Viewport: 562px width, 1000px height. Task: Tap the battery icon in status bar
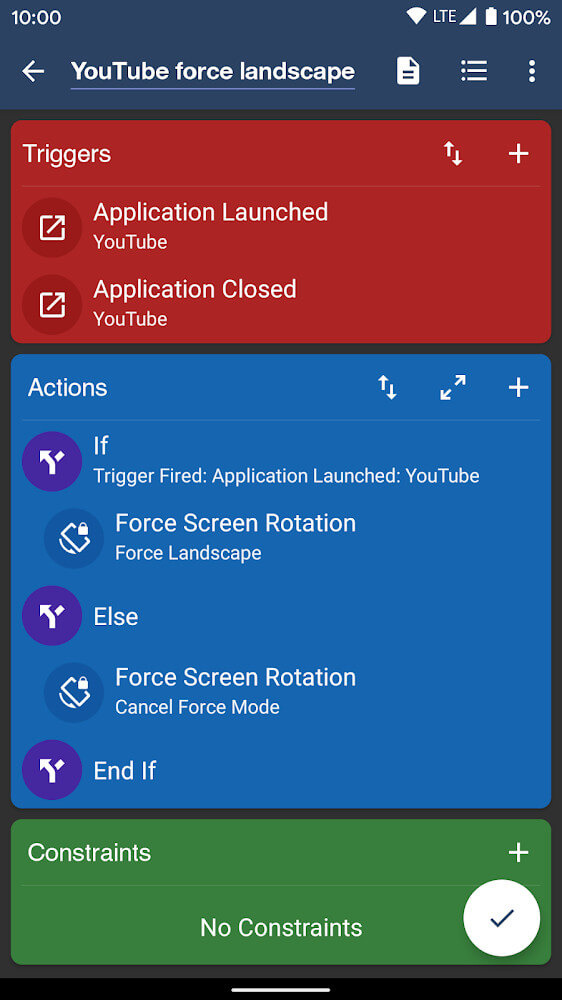pyautogui.click(x=491, y=17)
